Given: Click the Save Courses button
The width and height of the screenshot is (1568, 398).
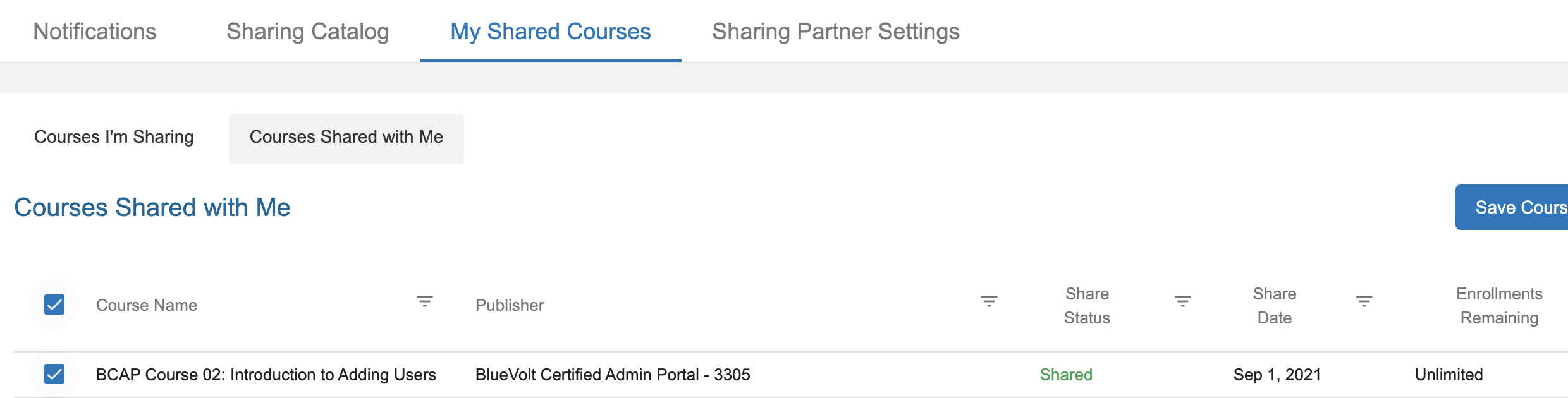Looking at the screenshot, I should tap(1512, 207).
